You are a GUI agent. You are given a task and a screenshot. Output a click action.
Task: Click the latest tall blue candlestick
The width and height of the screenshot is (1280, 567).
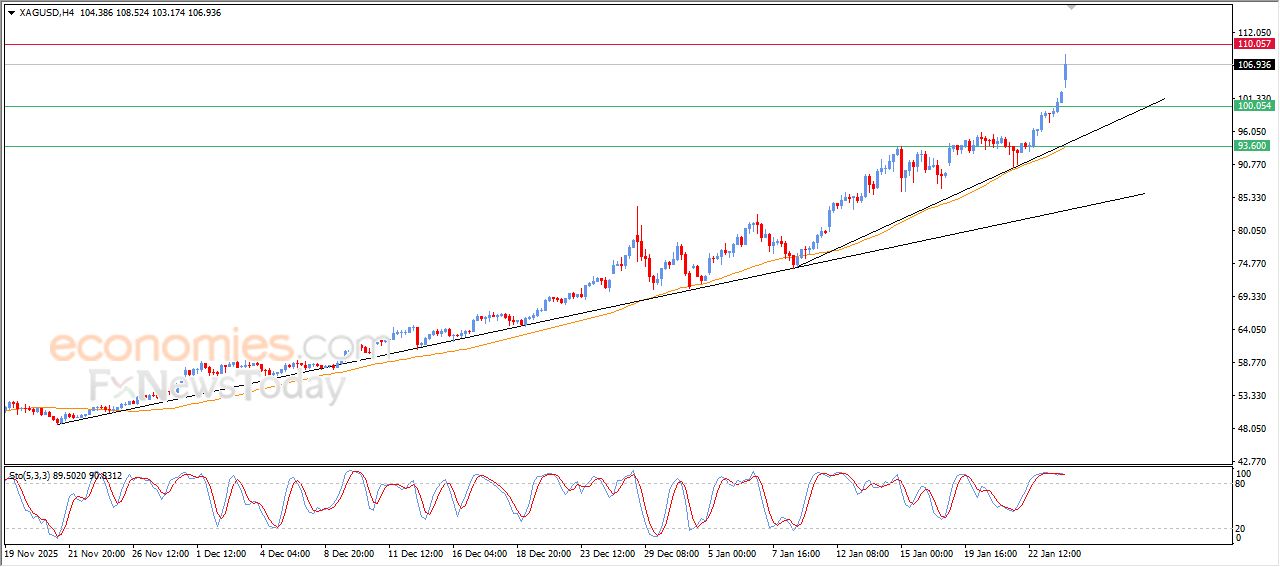pos(1066,72)
